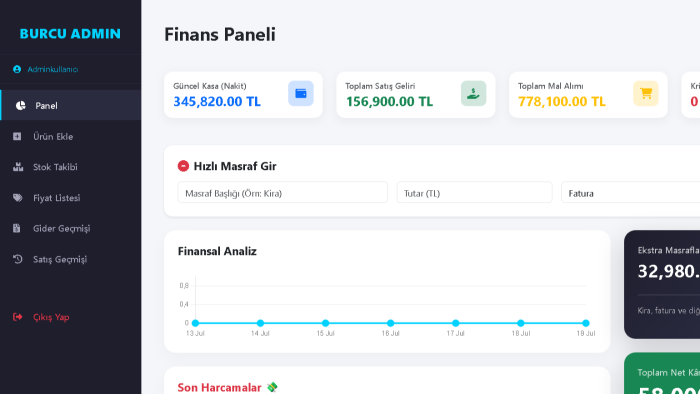This screenshot has width=700, height=394.
Task: Click the red minus icon beside Hızlı Masraf Gir
Action: tap(183, 166)
